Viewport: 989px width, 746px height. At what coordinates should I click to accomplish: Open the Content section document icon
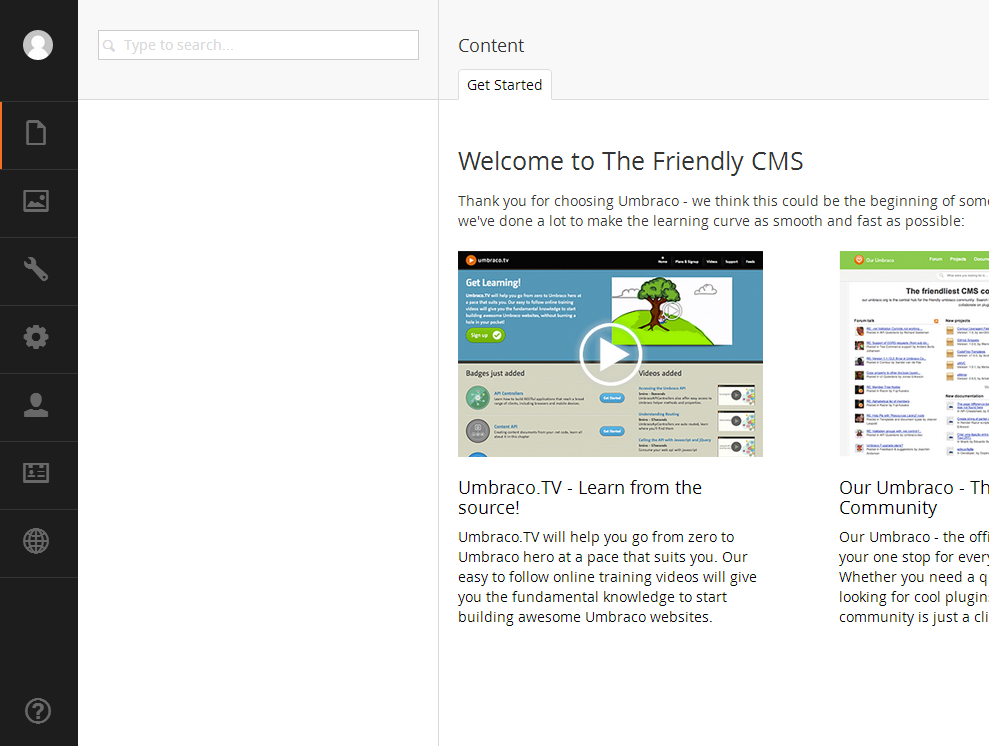pyautogui.click(x=36, y=133)
